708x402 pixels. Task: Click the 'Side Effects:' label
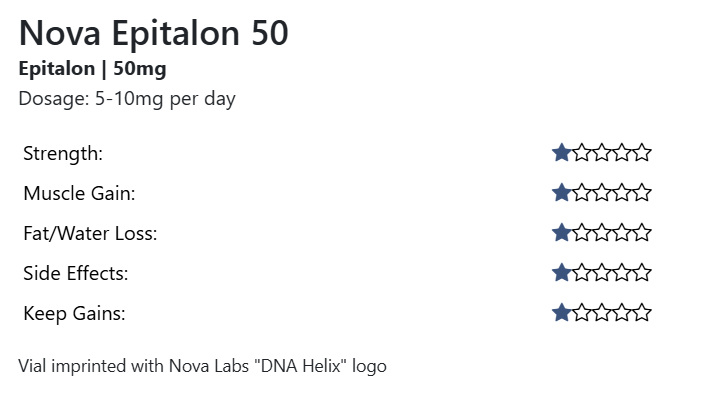(x=76, y=274)
